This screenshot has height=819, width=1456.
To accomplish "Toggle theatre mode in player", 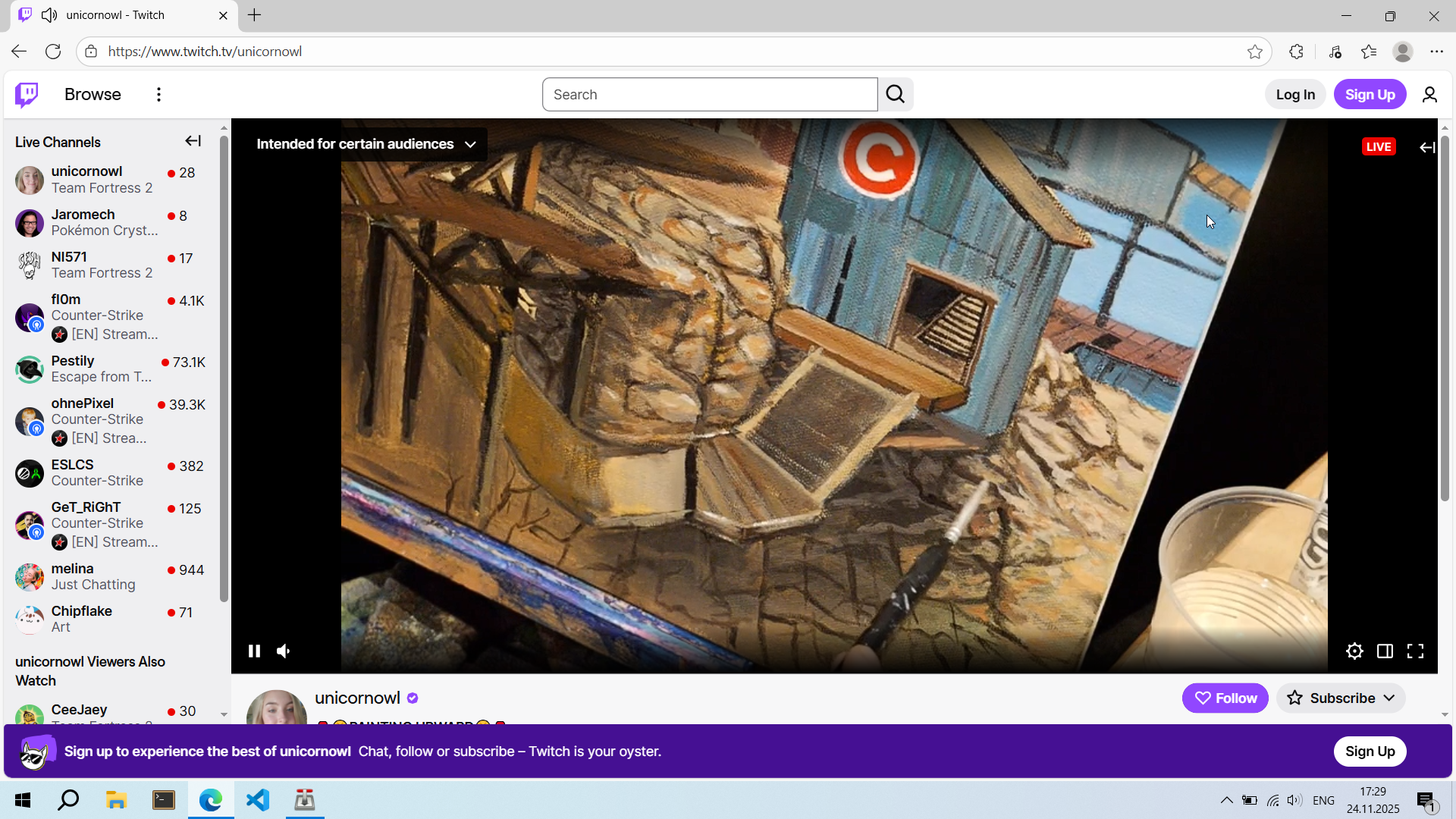I will pos(1385,651).
